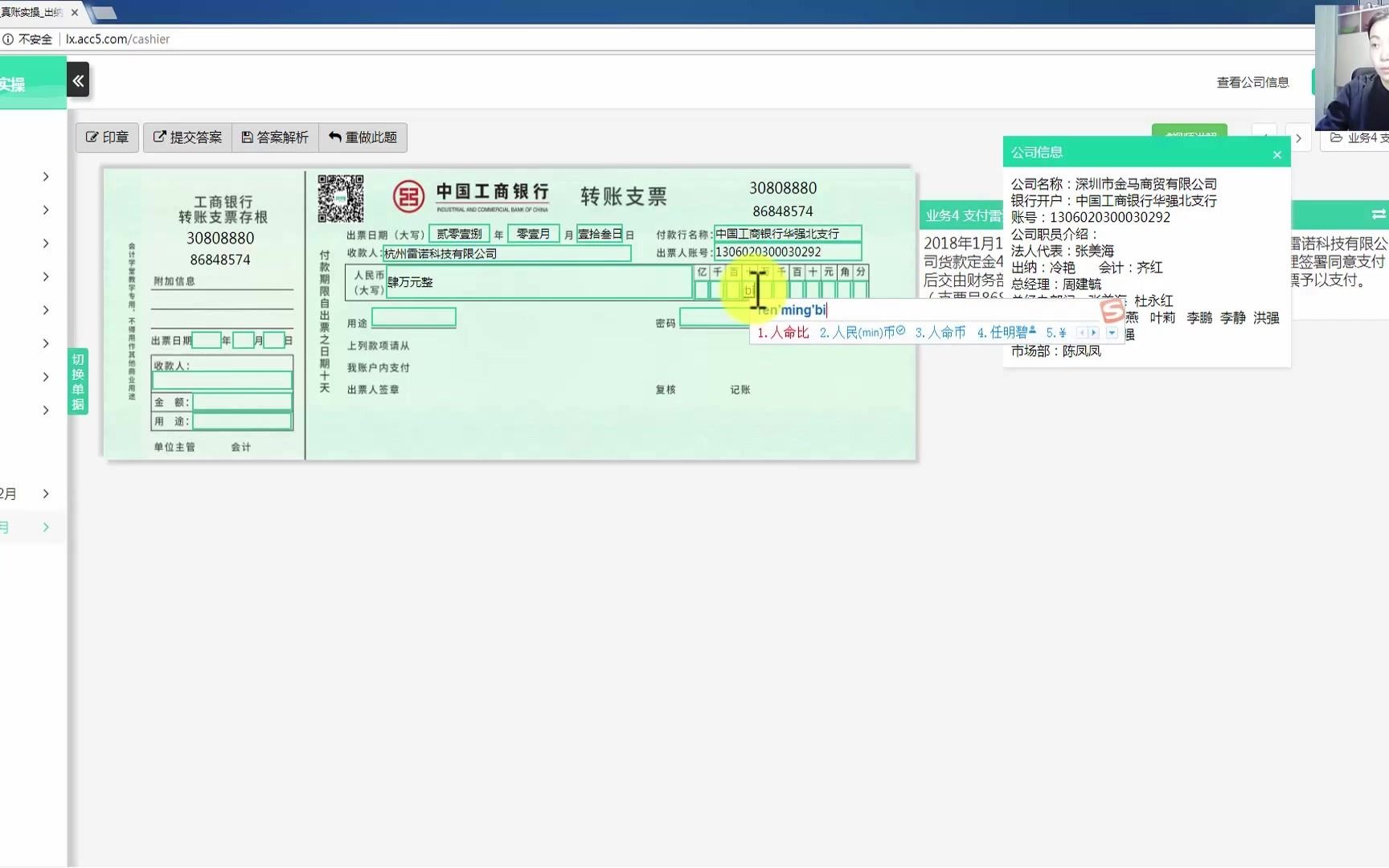
Task: Click IME previous page arrow
Action: click(x=1082, y=333)
